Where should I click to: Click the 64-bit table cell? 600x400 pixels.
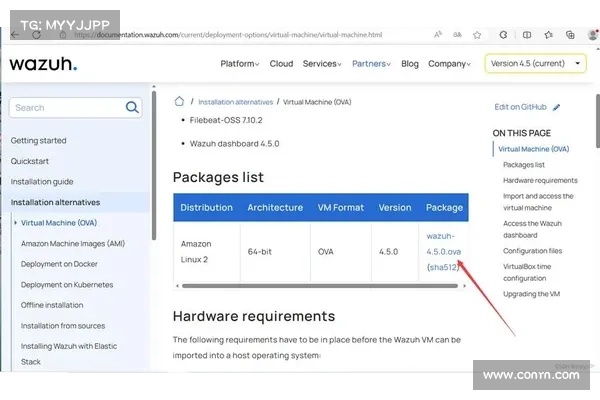click(276, 251)
